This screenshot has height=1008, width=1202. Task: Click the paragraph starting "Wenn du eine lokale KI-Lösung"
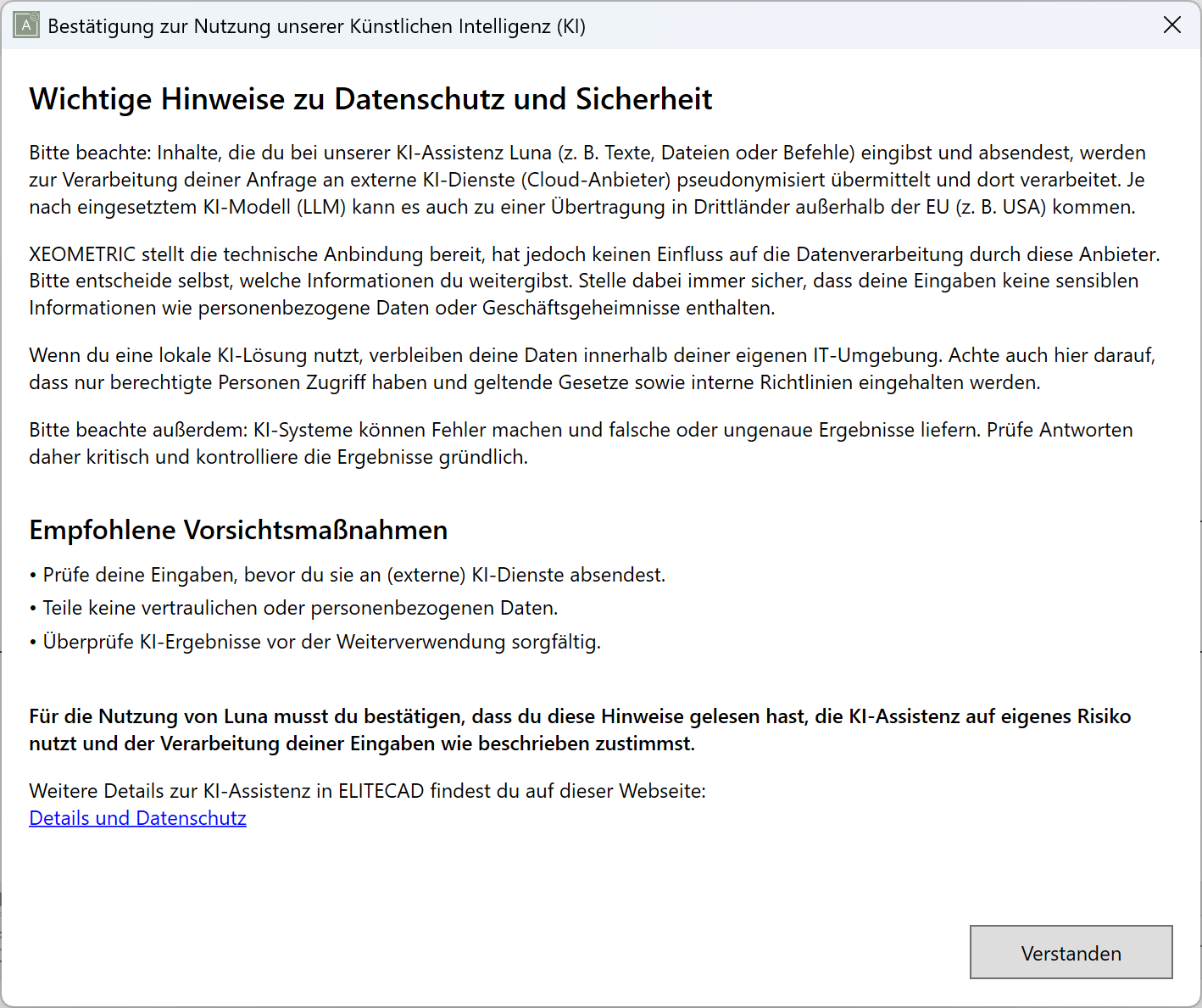tap(593, 369)
